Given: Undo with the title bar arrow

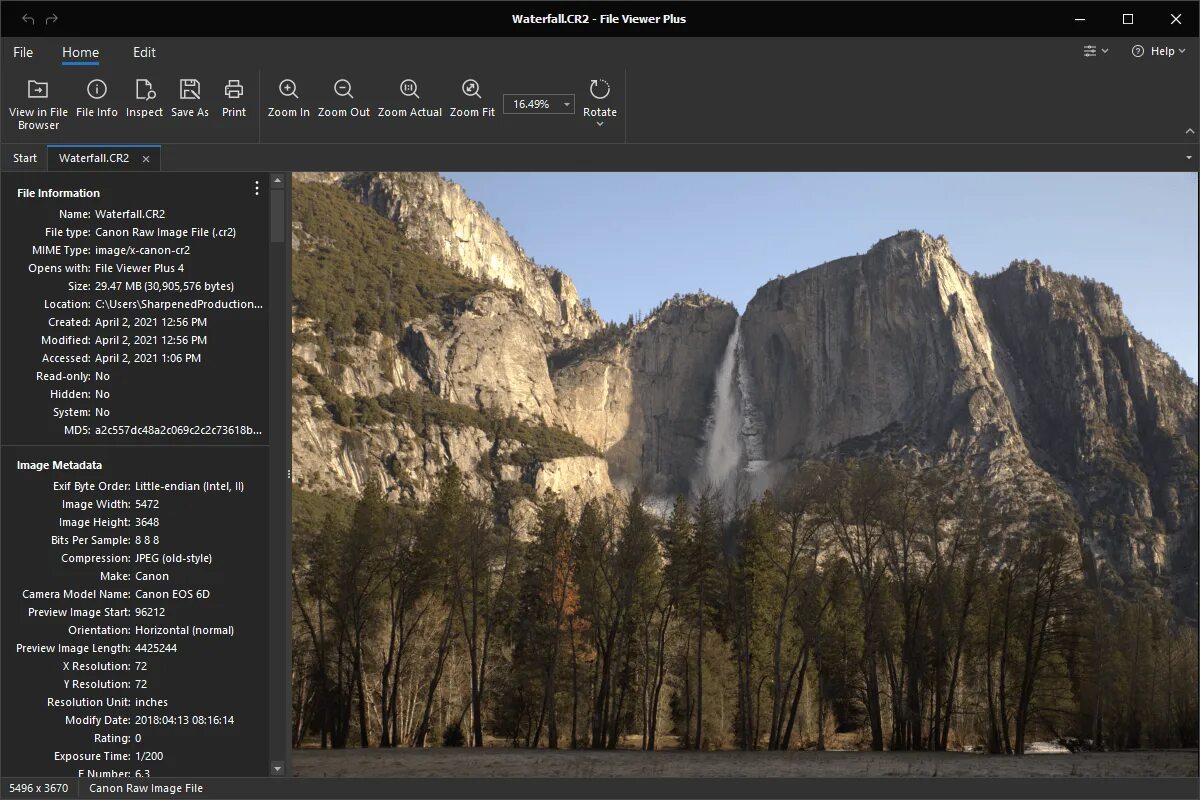Looking at the screenshot, I should [x=28, y=19].
